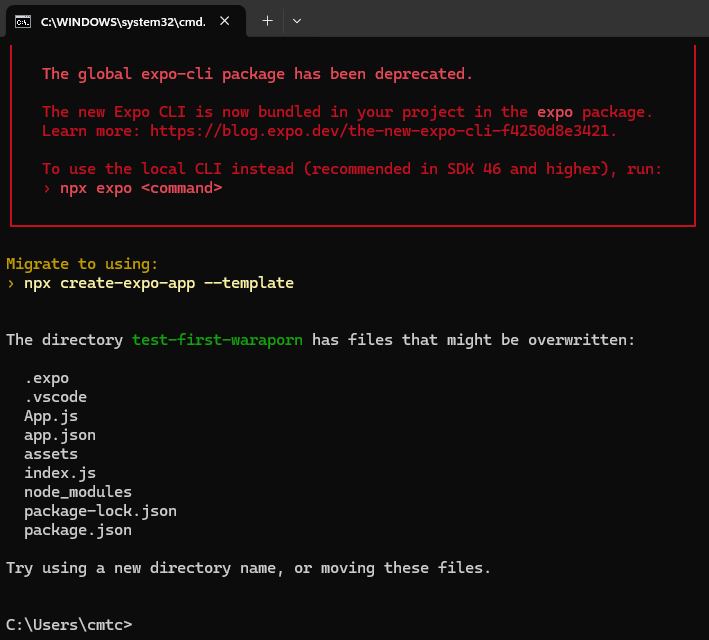Click index.js in the file list

point(60,473)
